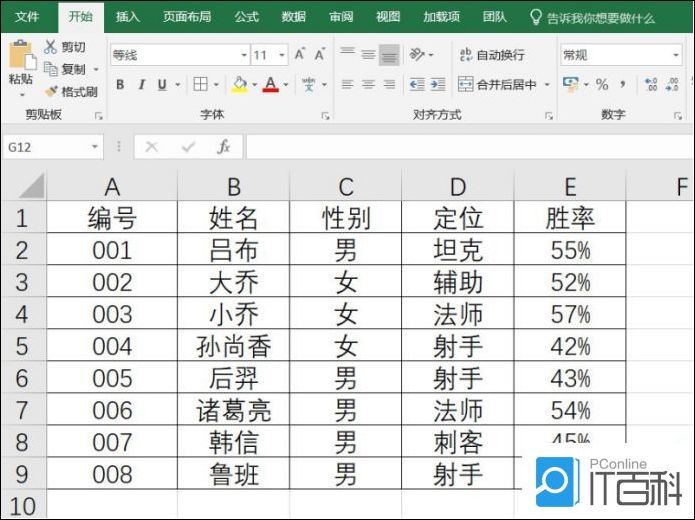Align text left
The width and height of the screenshot is (695, 520).
(348, 84)
